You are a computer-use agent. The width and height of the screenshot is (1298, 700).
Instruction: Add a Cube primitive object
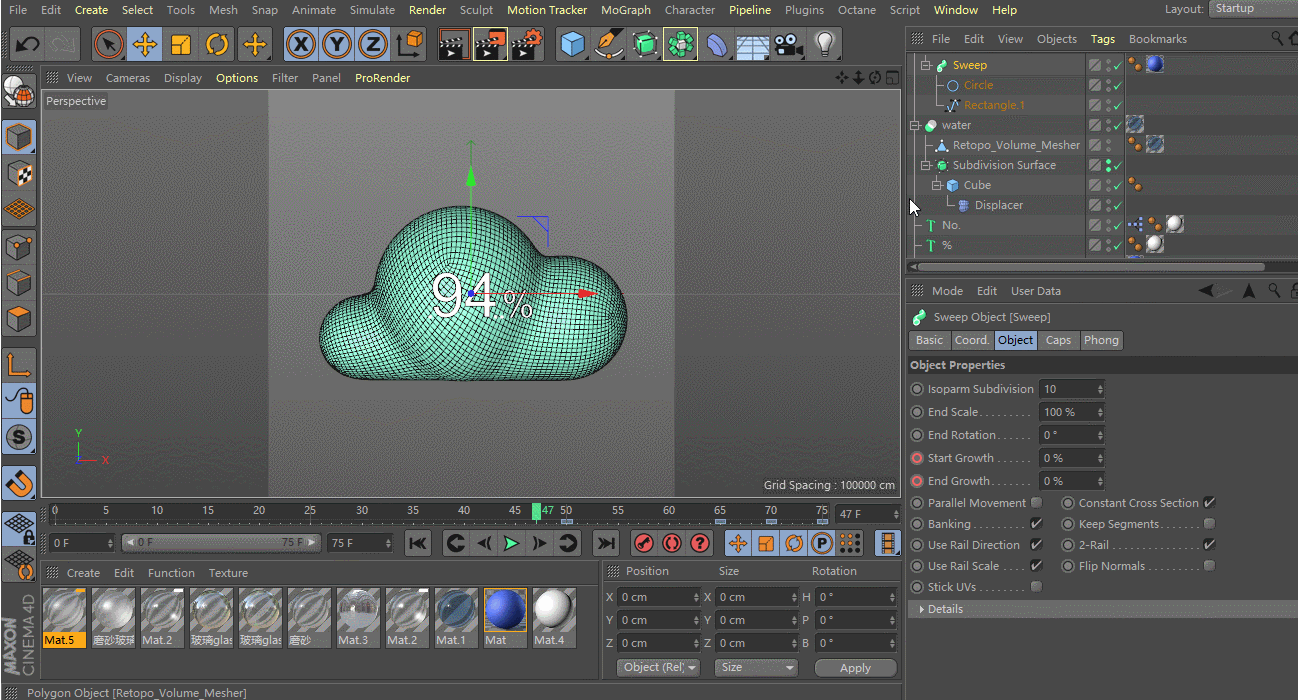coord(572,44)
